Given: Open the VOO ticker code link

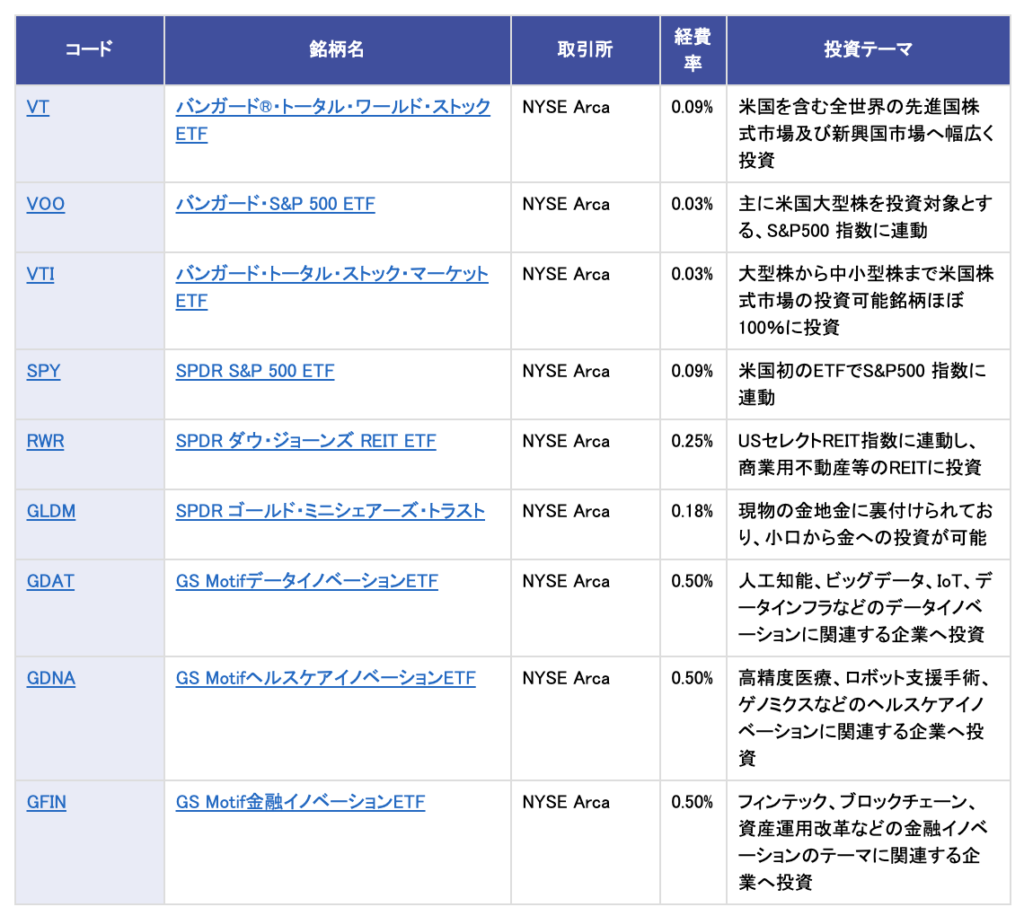Looking at the screenshot, I should click(x=46, y=204).
